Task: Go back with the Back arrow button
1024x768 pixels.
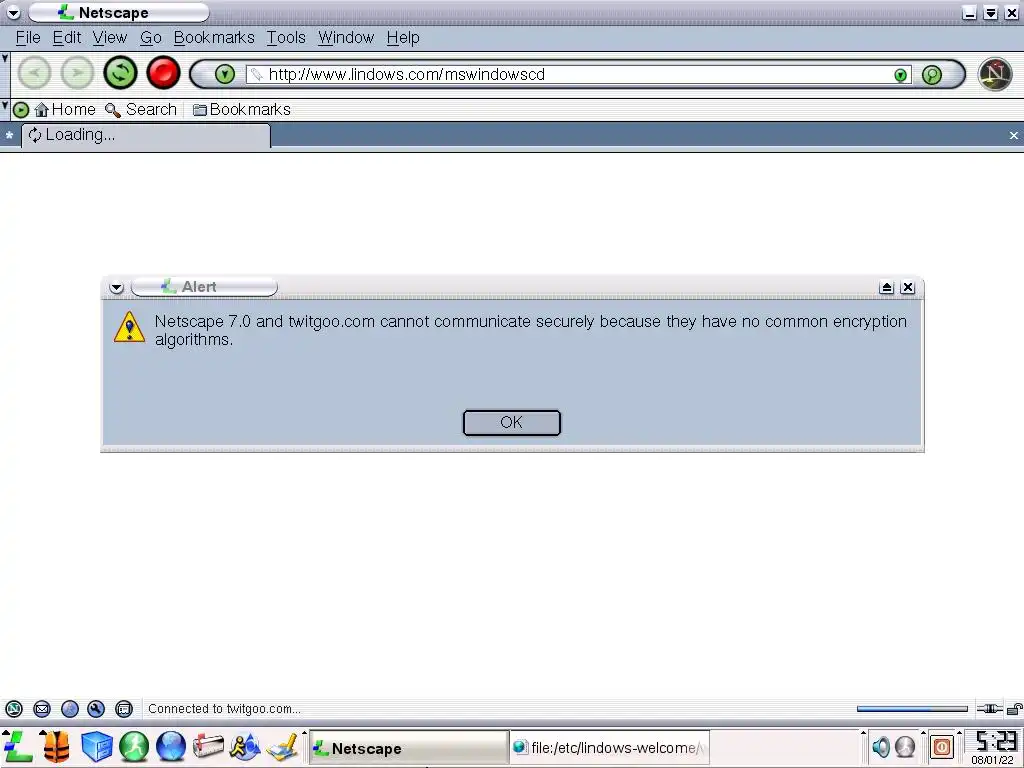Action: 34,72
